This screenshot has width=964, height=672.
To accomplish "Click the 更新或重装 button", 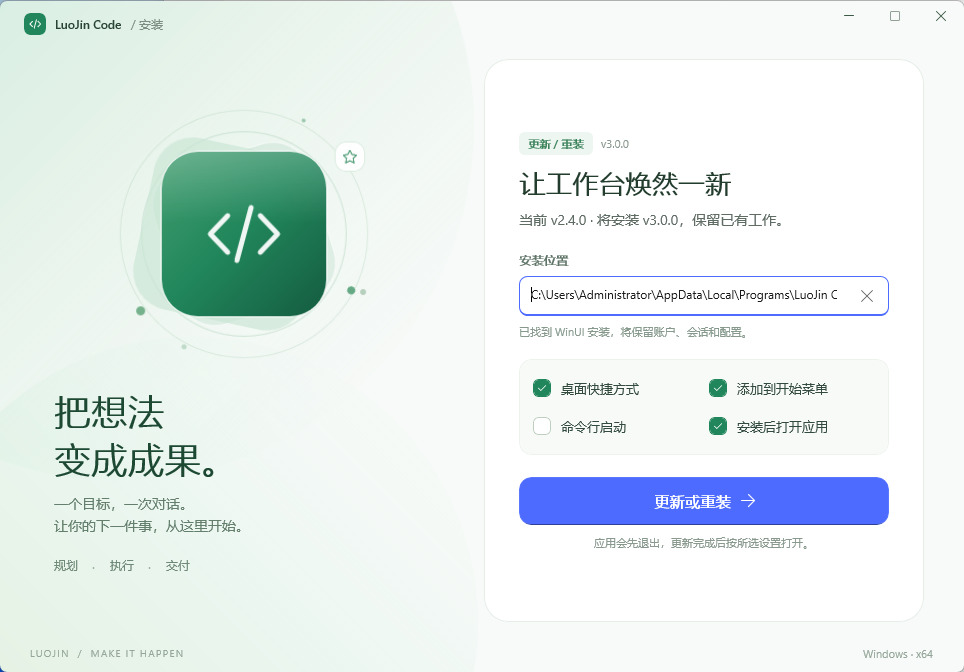I will coord(704,501).
